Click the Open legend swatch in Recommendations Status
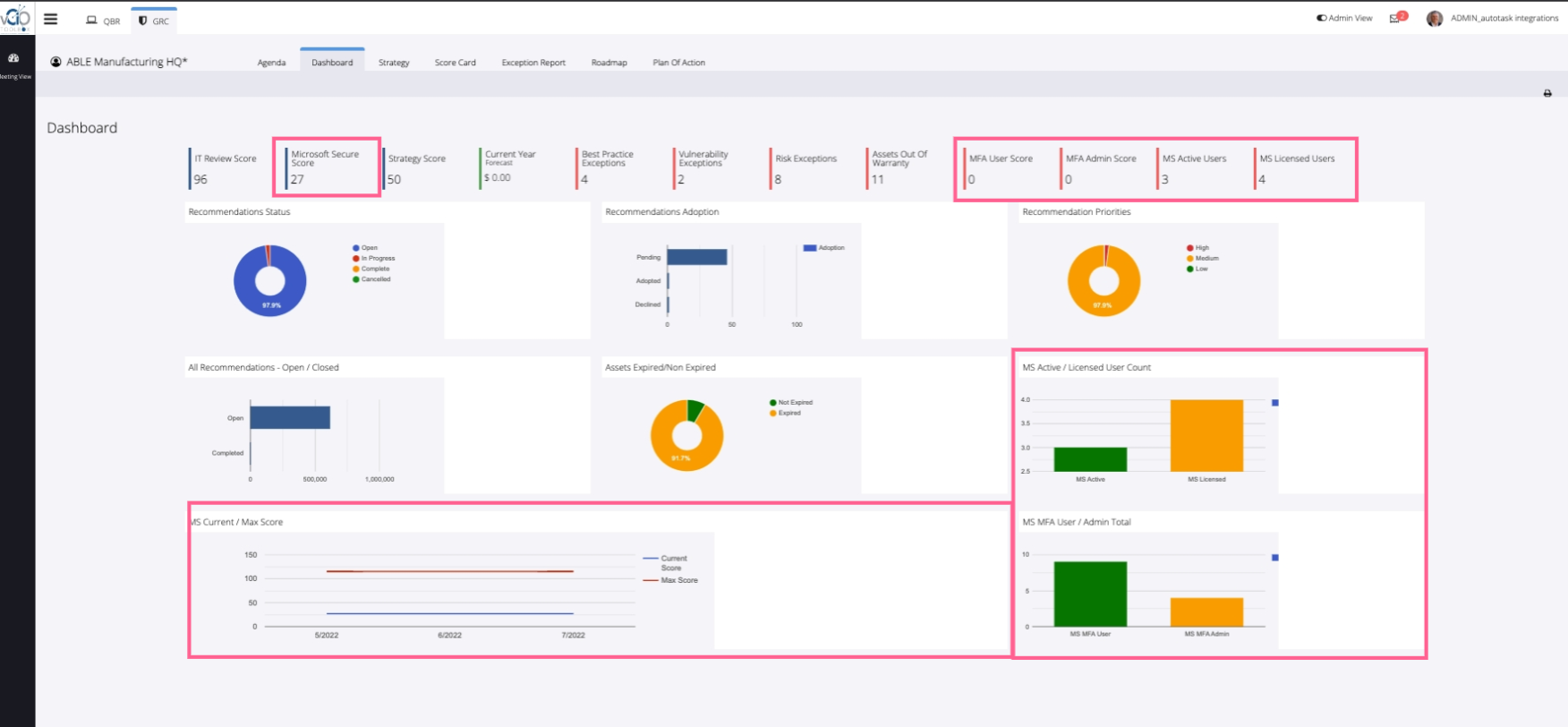 tap(356, 248)
